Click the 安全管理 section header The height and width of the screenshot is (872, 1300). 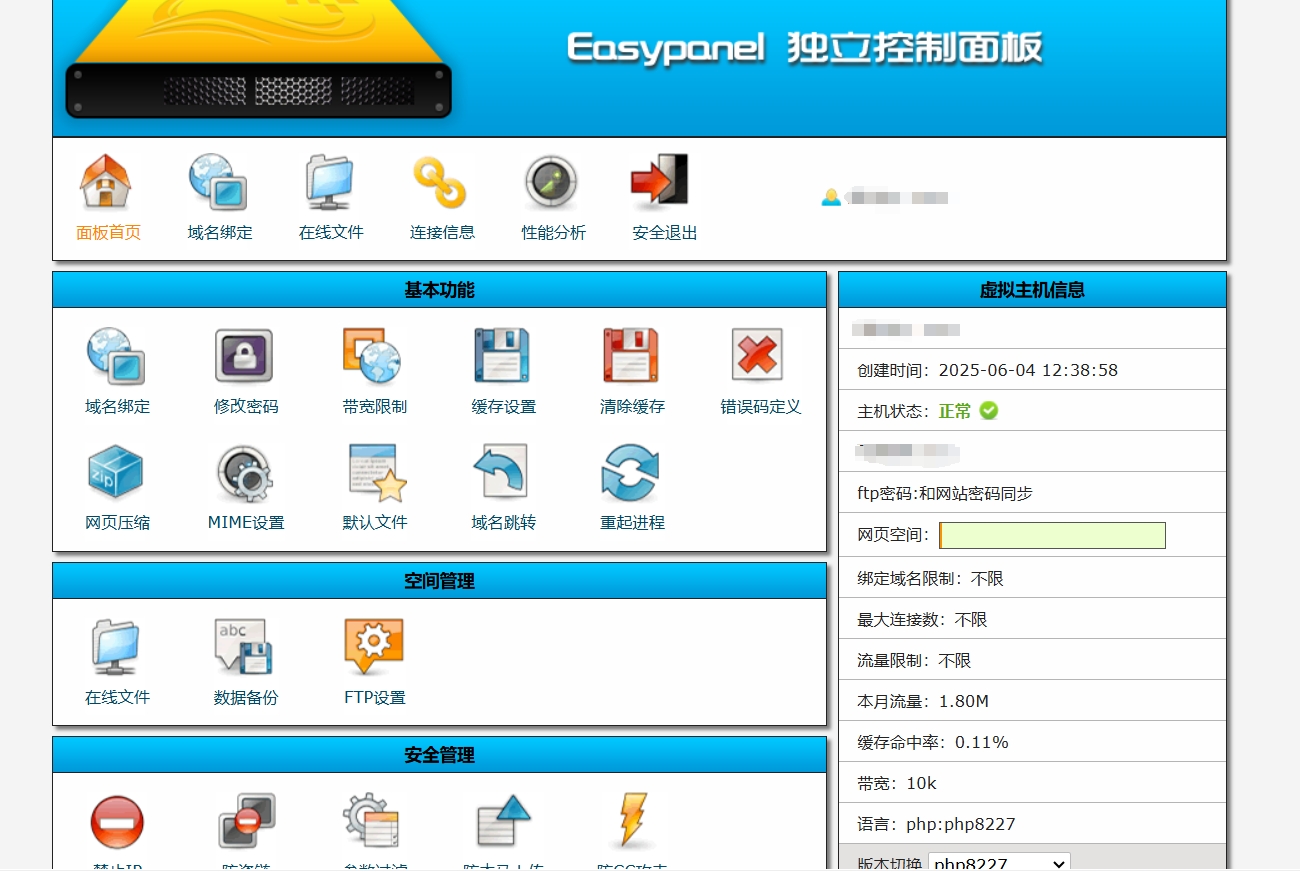pos(439,755)
